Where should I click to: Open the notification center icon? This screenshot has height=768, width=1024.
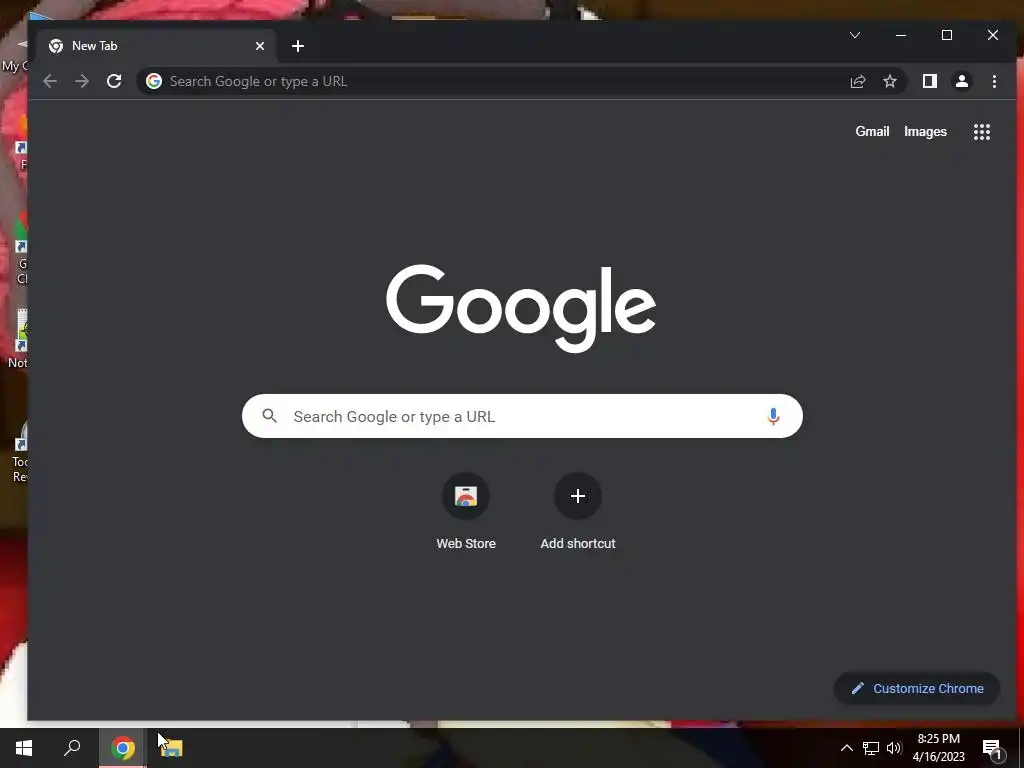[992, 749]
